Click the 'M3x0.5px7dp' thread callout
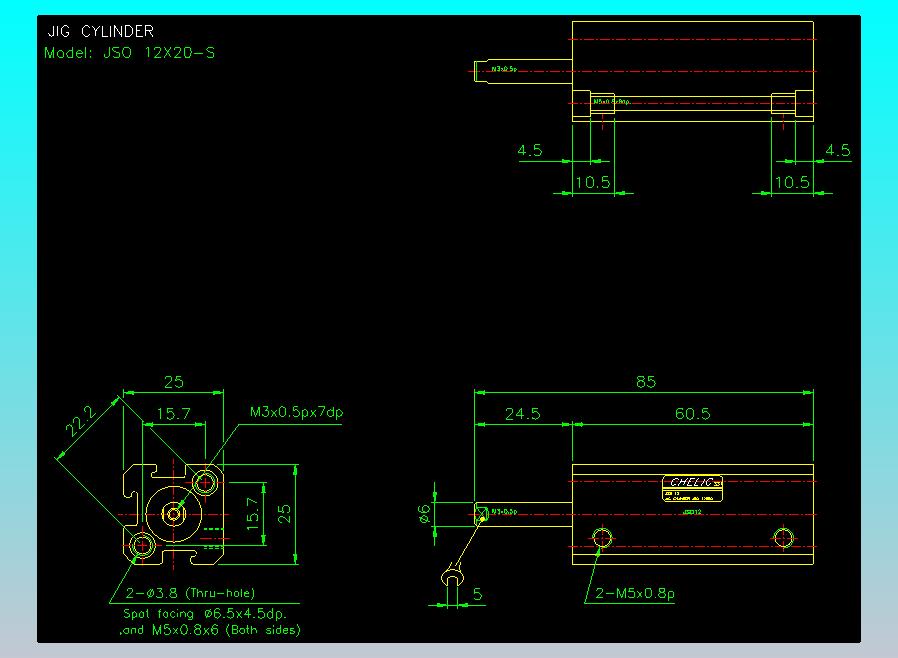The image size is (898, 658). click(297, 412)
